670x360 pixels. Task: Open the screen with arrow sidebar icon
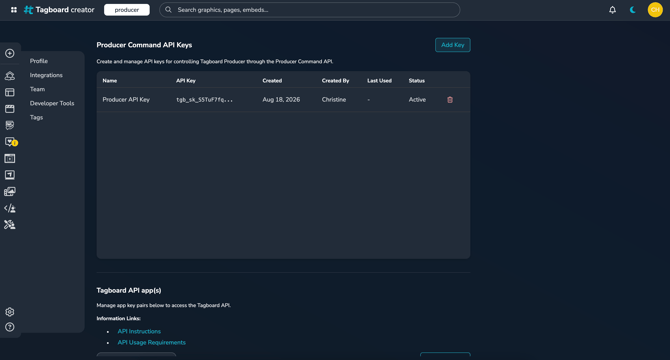[x=9, y=175]
